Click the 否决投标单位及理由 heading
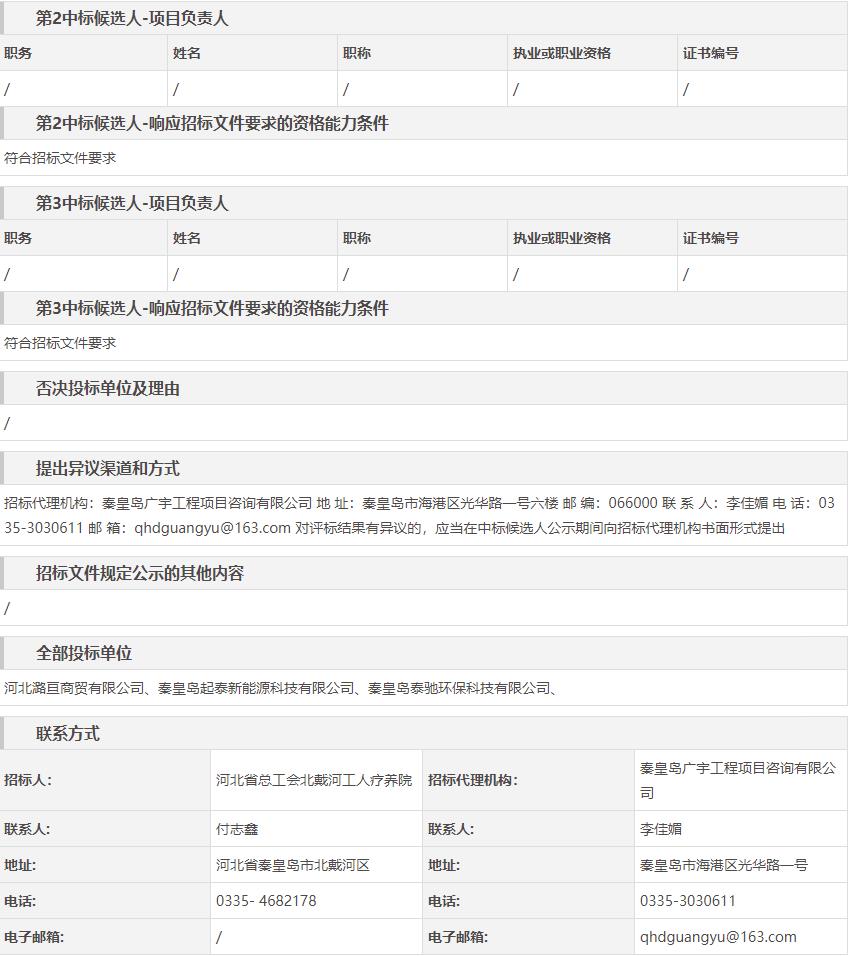Viewport: 851px width, 956px height. pos(108,389)
